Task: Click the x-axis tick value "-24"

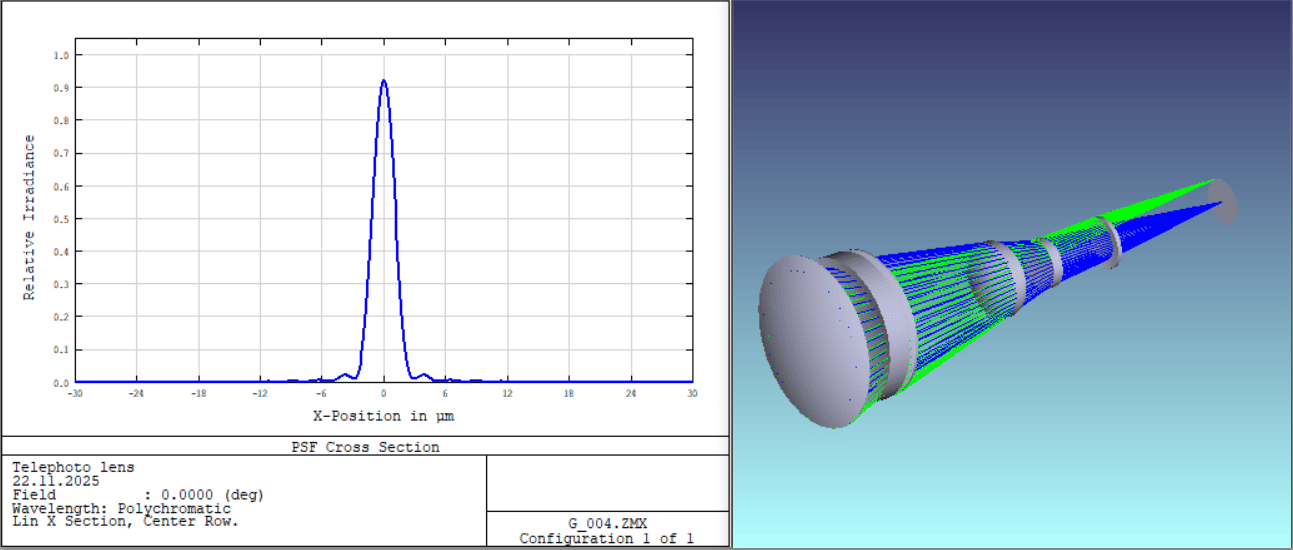Action: point(137,393)
